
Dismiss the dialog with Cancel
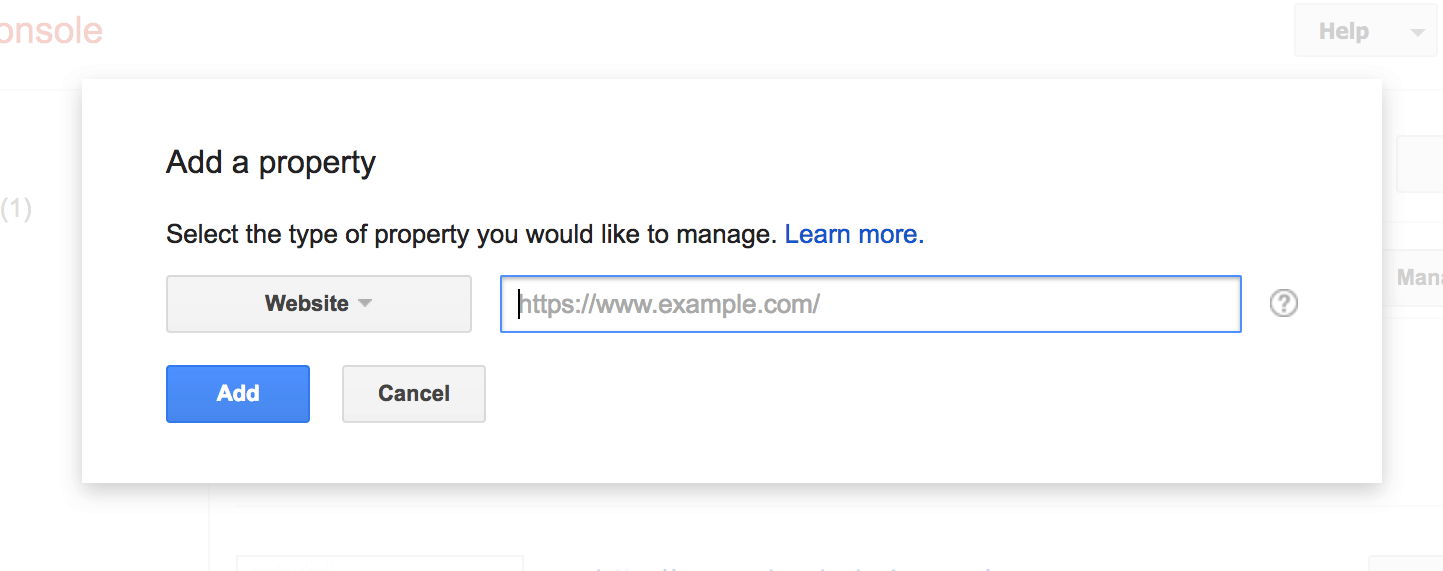click(x=414, y=393)
